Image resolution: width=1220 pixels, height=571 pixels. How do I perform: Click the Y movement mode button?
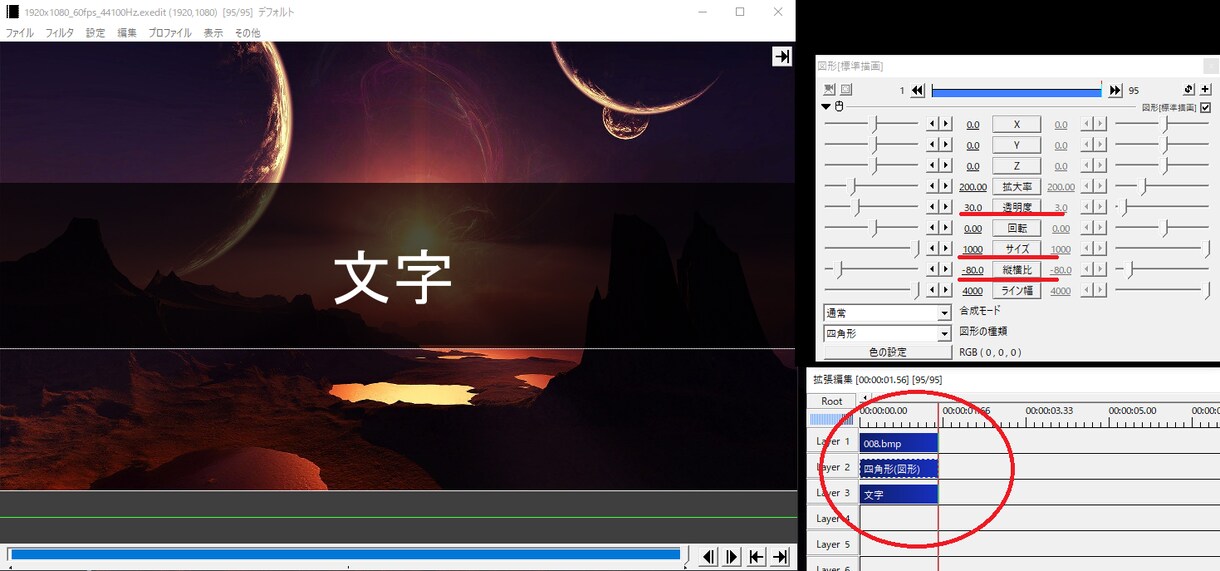[x=1017, y=145]
